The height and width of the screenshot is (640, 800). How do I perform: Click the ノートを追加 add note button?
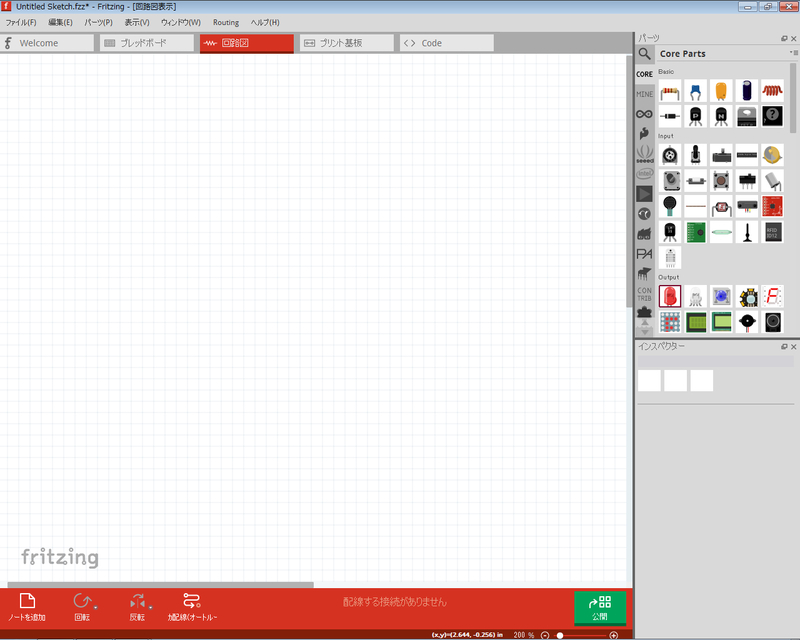coord(27,607)
